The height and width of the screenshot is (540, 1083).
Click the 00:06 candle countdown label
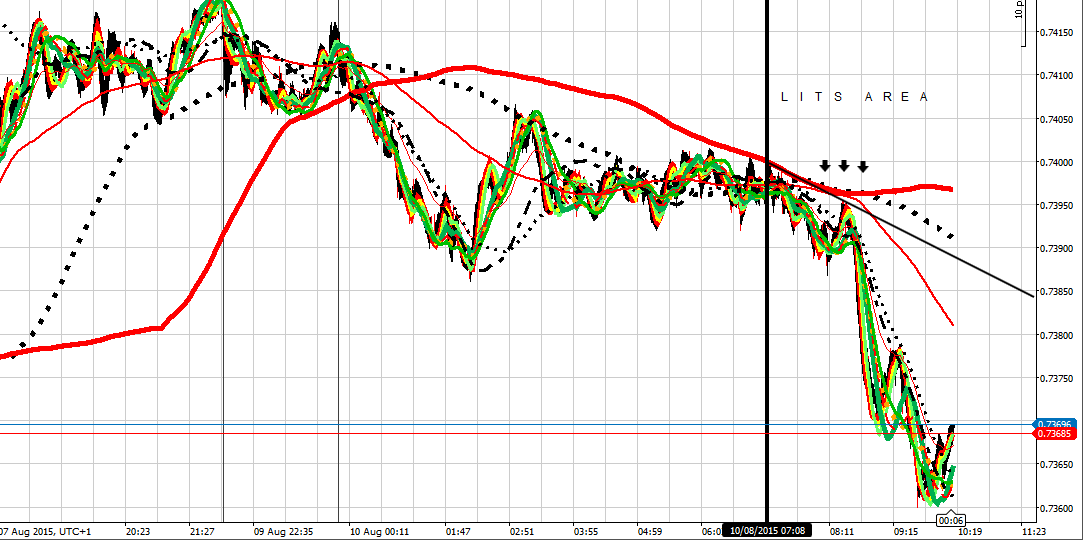[951, 520]
